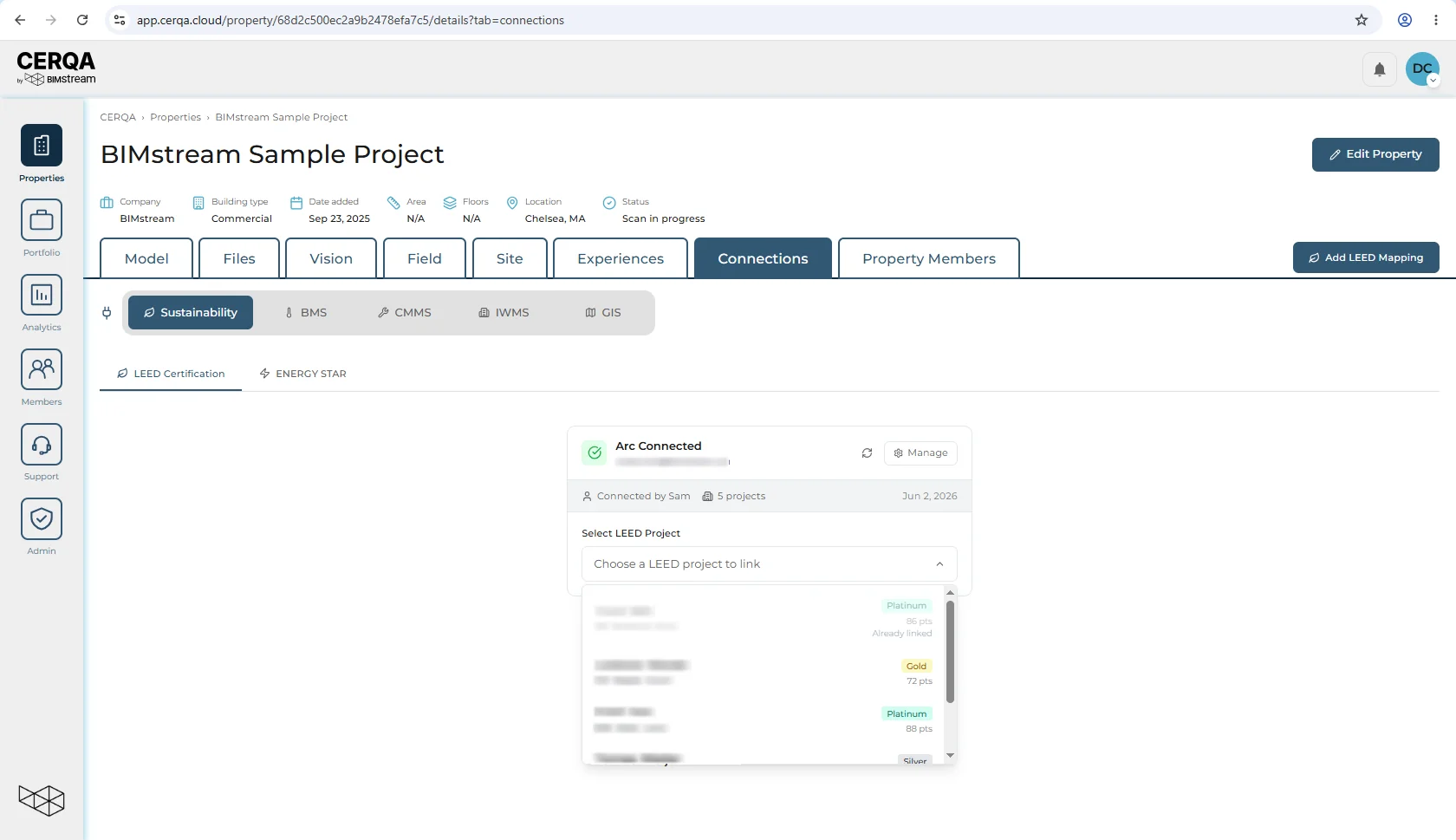
Task: Select the Sustainability connection category
Action: 191,313
